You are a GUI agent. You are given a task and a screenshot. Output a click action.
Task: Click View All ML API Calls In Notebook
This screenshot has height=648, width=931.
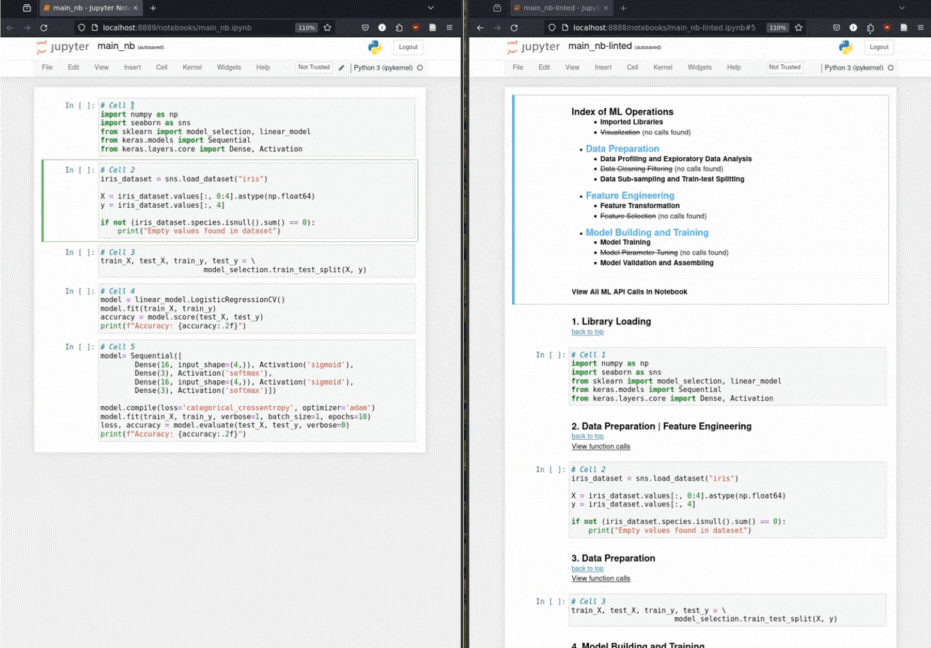click(x=629, y=292)
